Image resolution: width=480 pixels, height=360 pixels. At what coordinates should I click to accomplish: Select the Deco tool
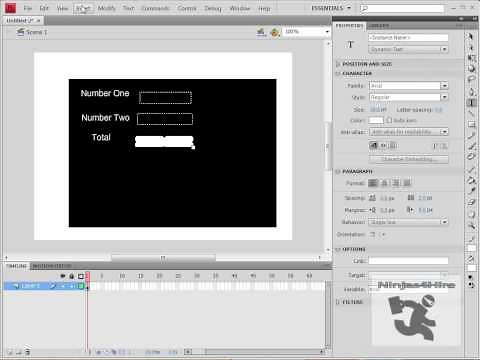(x=471, y=157)
